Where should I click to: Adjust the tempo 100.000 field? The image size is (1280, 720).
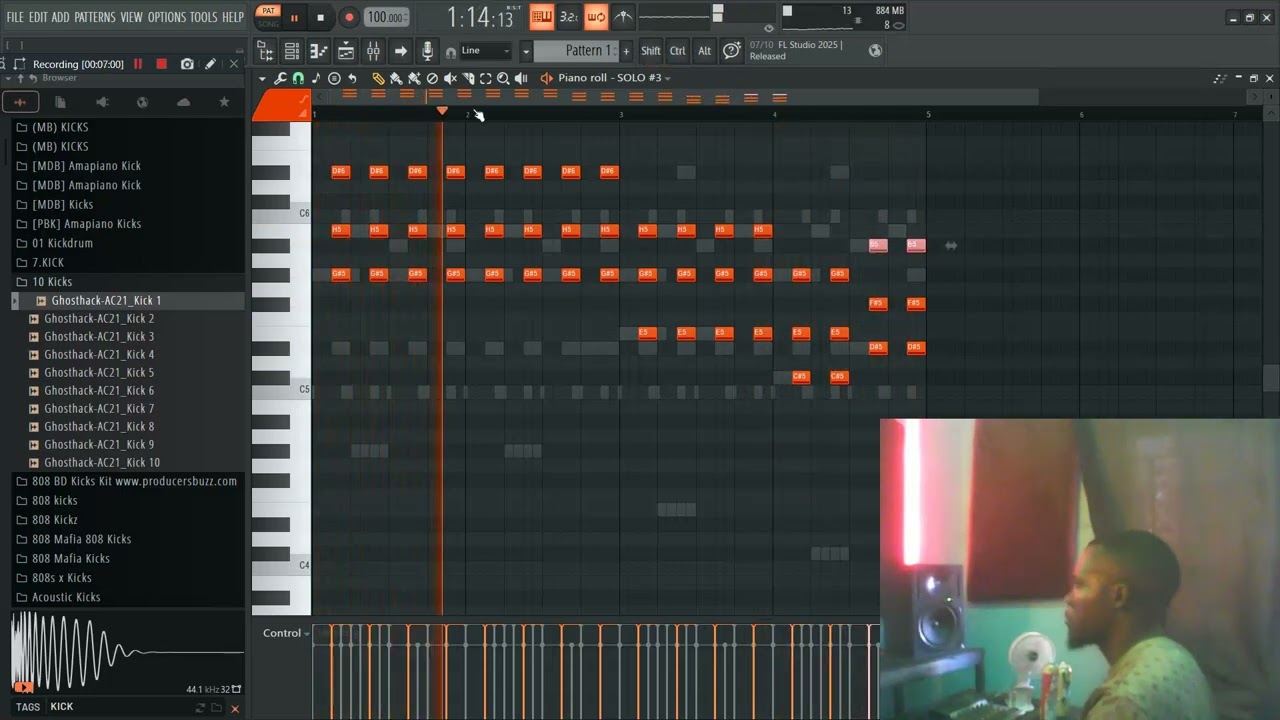pyautogui.click(x=385, y=17)
